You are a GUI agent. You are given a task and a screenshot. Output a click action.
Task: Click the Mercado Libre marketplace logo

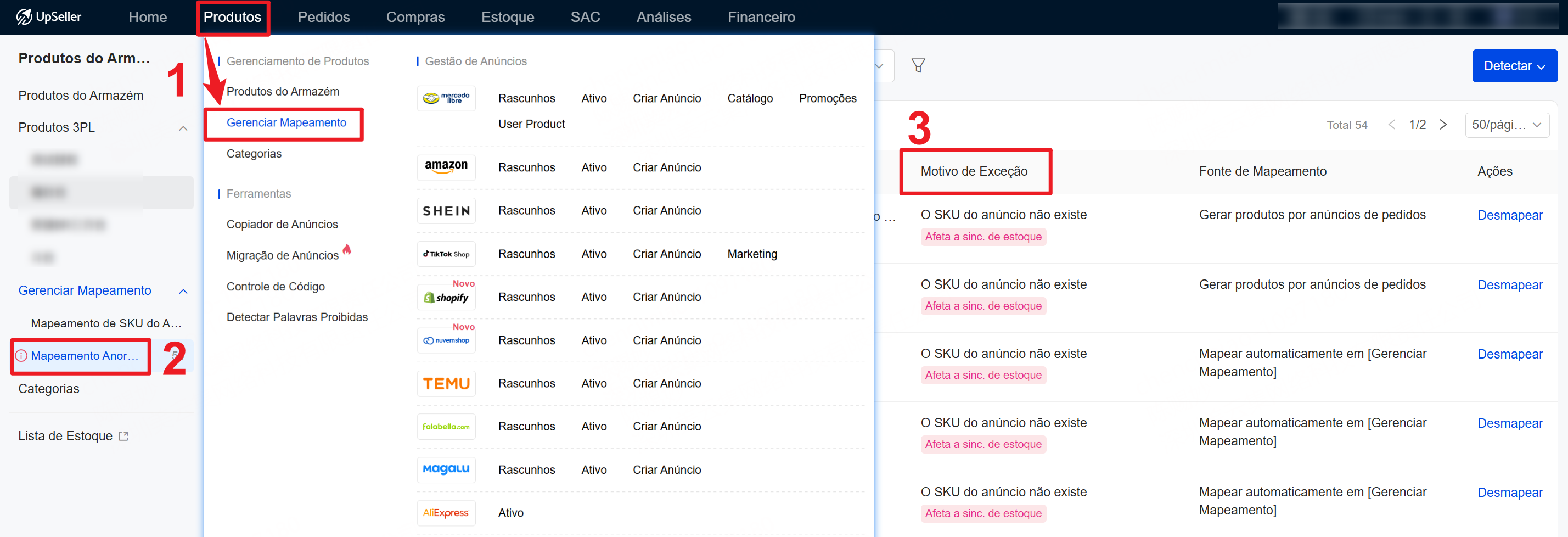446,98
